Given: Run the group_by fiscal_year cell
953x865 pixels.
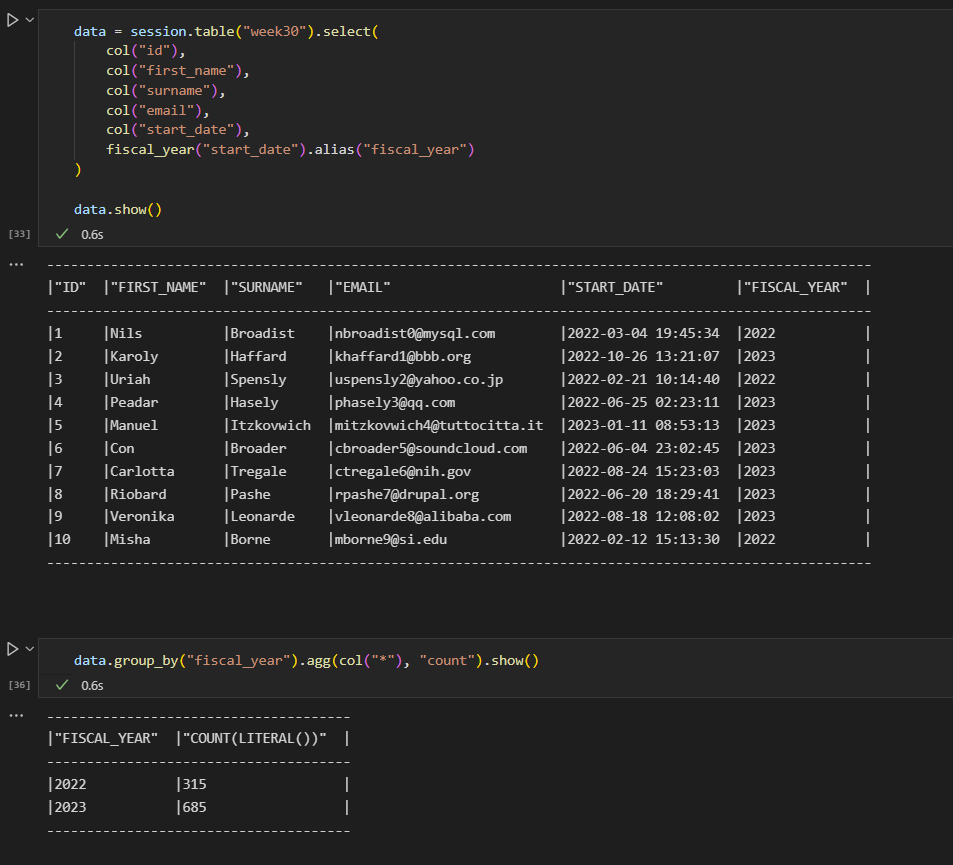Looking at the screenshot, I should [x=13, y=649].
